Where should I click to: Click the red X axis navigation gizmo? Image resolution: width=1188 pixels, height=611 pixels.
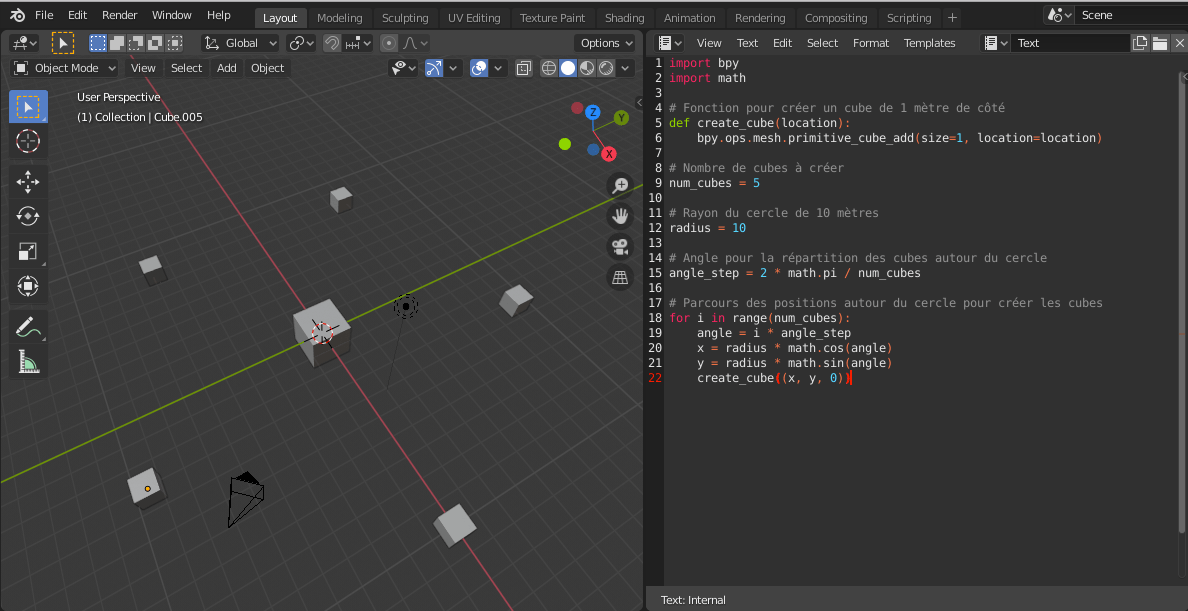click(609, 152)
